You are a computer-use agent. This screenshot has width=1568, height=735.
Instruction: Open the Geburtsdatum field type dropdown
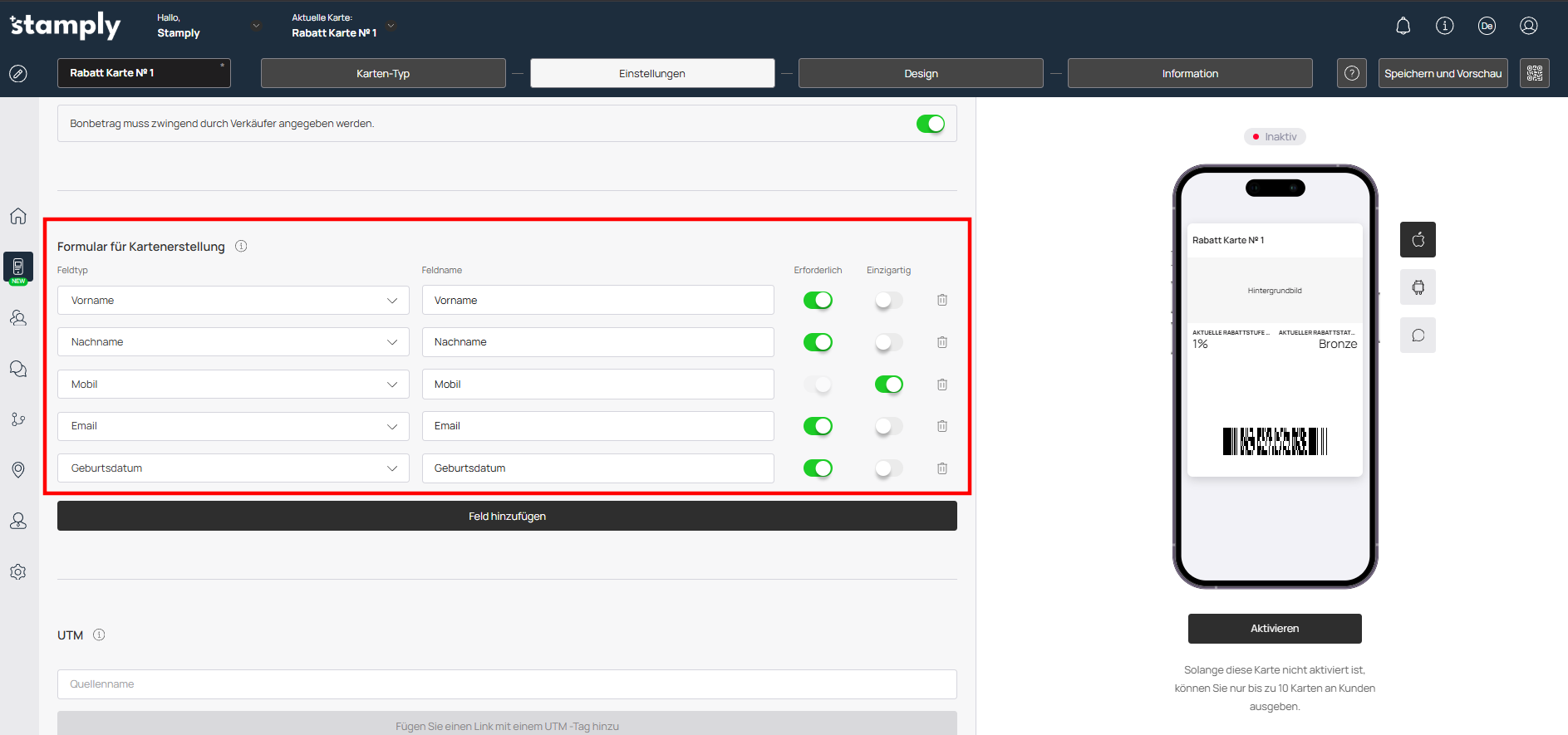233,468
